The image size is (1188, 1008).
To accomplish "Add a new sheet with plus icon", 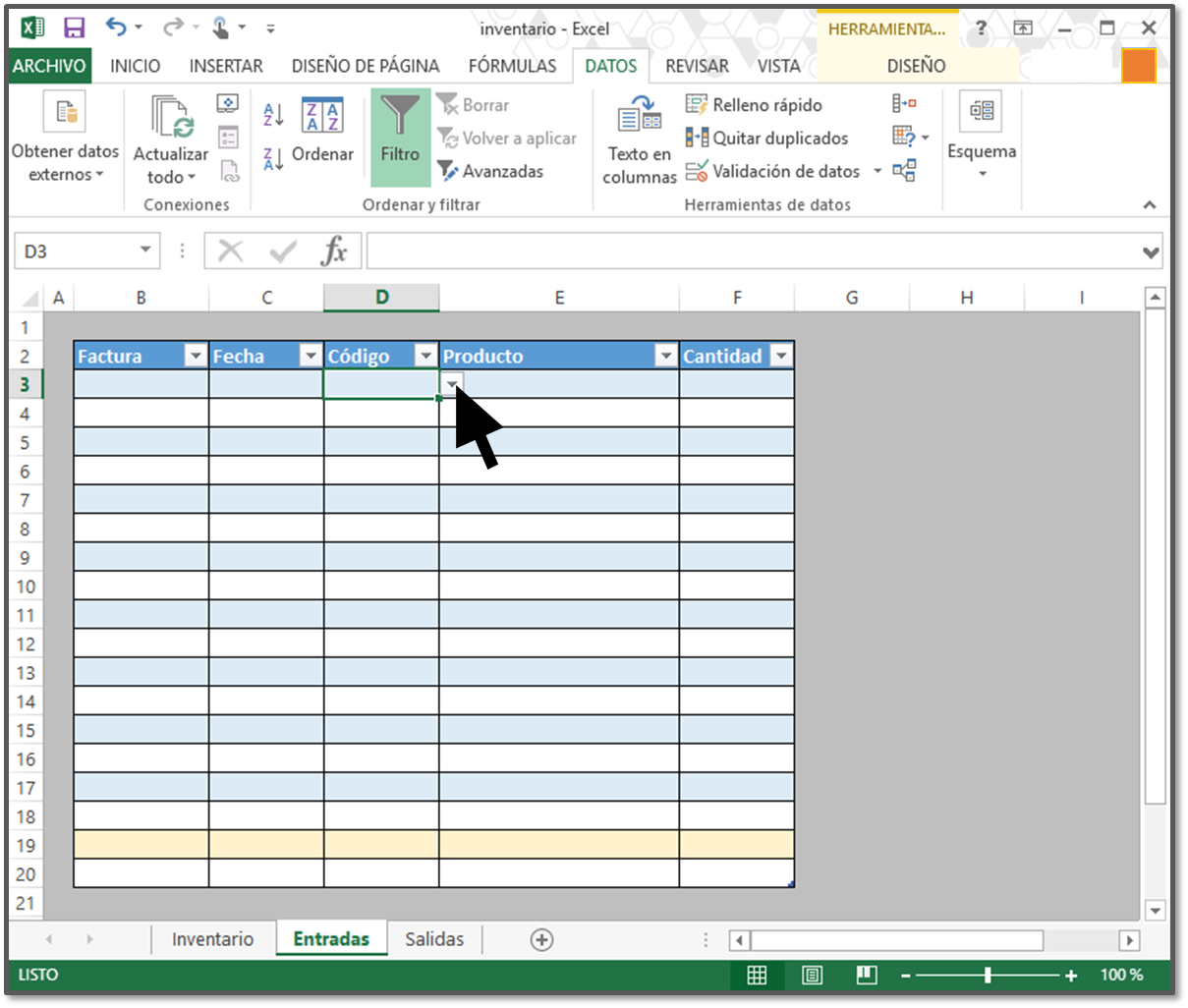I will (x=541, y=940).
